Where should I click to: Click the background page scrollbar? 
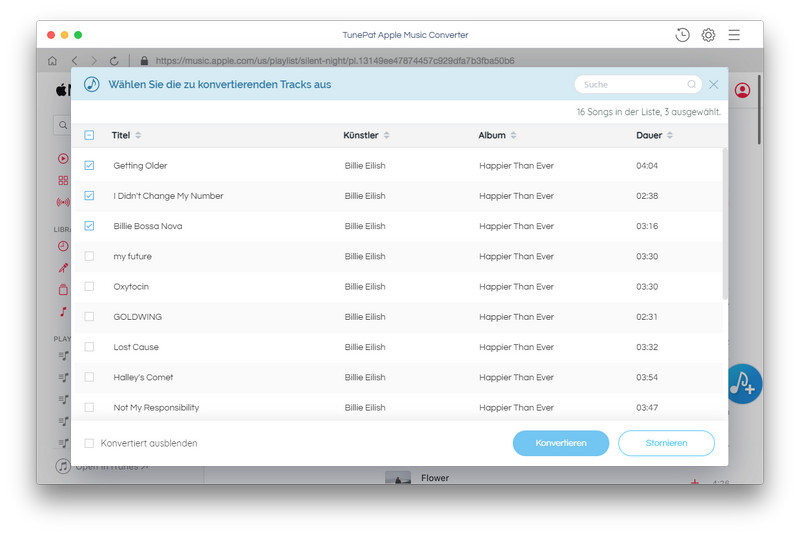coord(760,110)
